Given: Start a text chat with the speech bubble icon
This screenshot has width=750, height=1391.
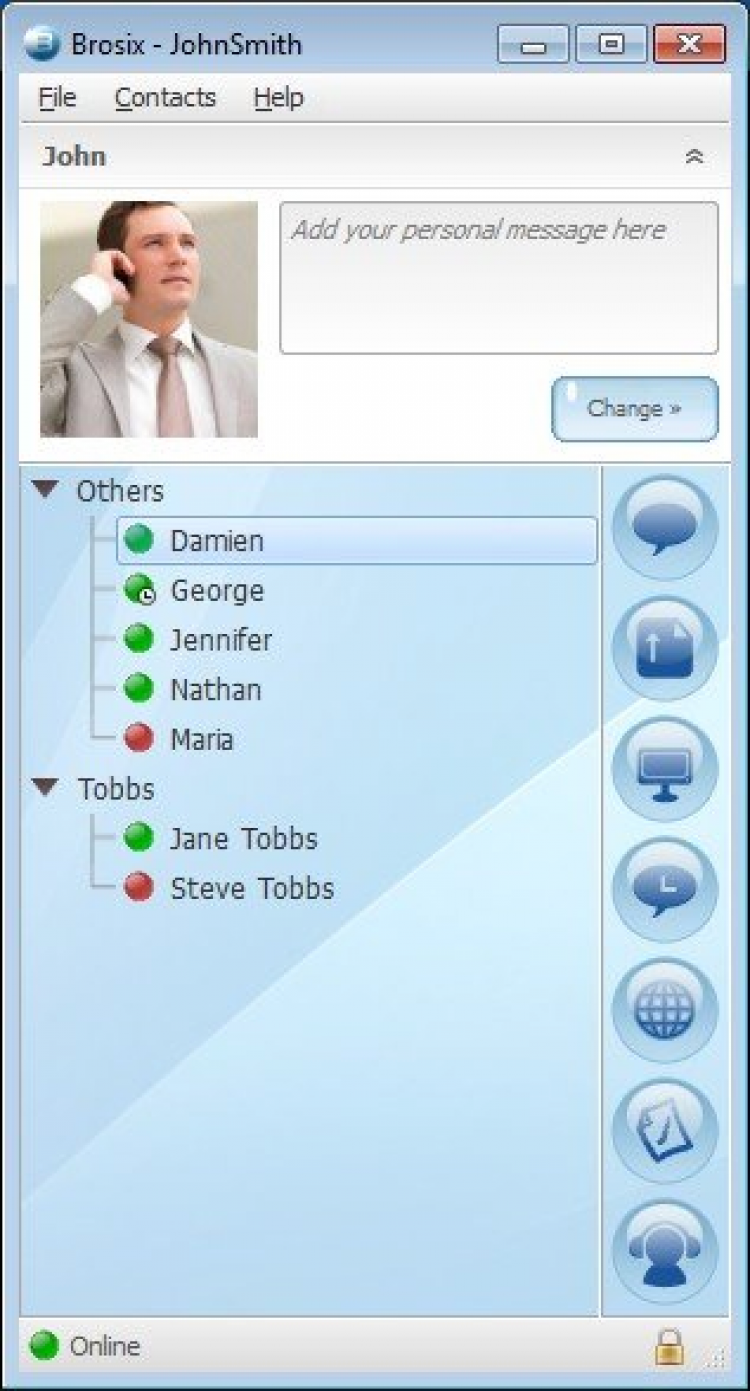Looking at the screenshot, I should (x=665, y=527).
